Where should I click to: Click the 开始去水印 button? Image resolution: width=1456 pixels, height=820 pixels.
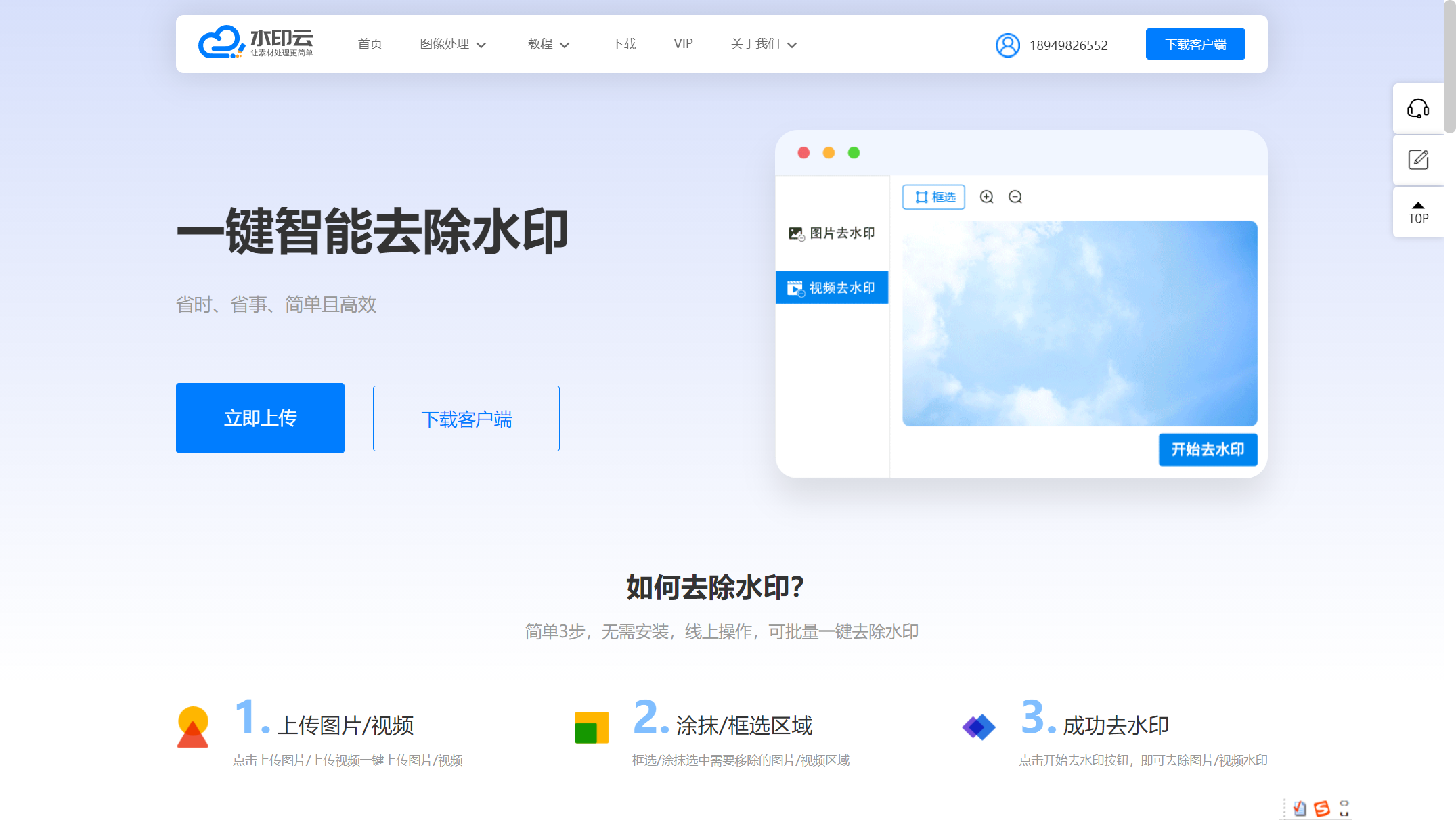[x=1208, y=450]
